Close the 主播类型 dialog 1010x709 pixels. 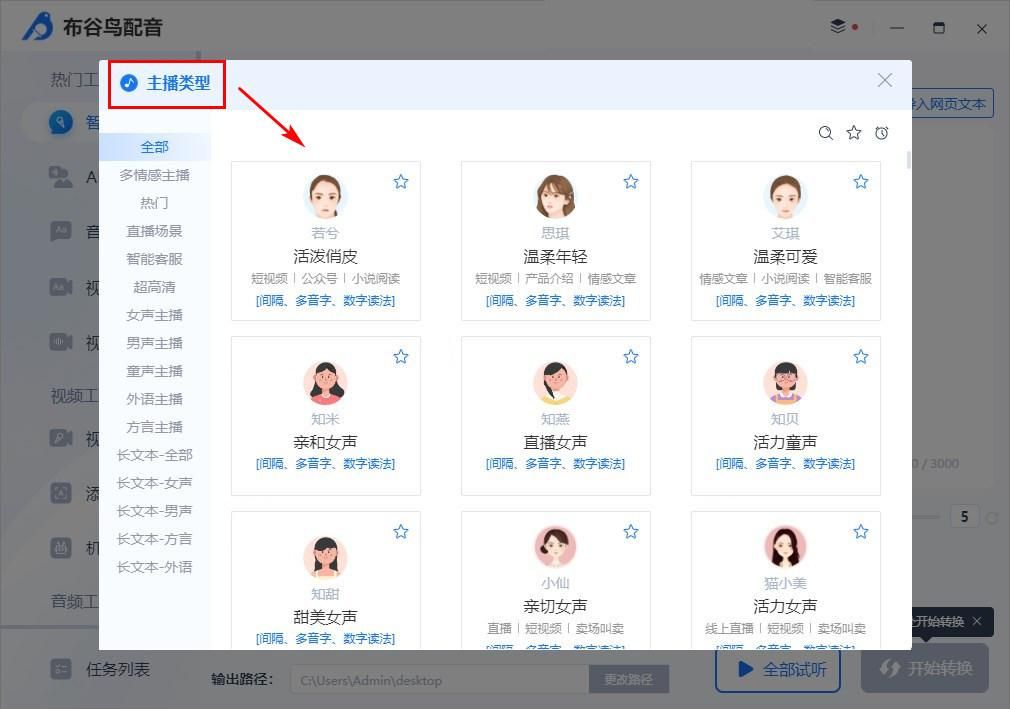tap(885, 80)
